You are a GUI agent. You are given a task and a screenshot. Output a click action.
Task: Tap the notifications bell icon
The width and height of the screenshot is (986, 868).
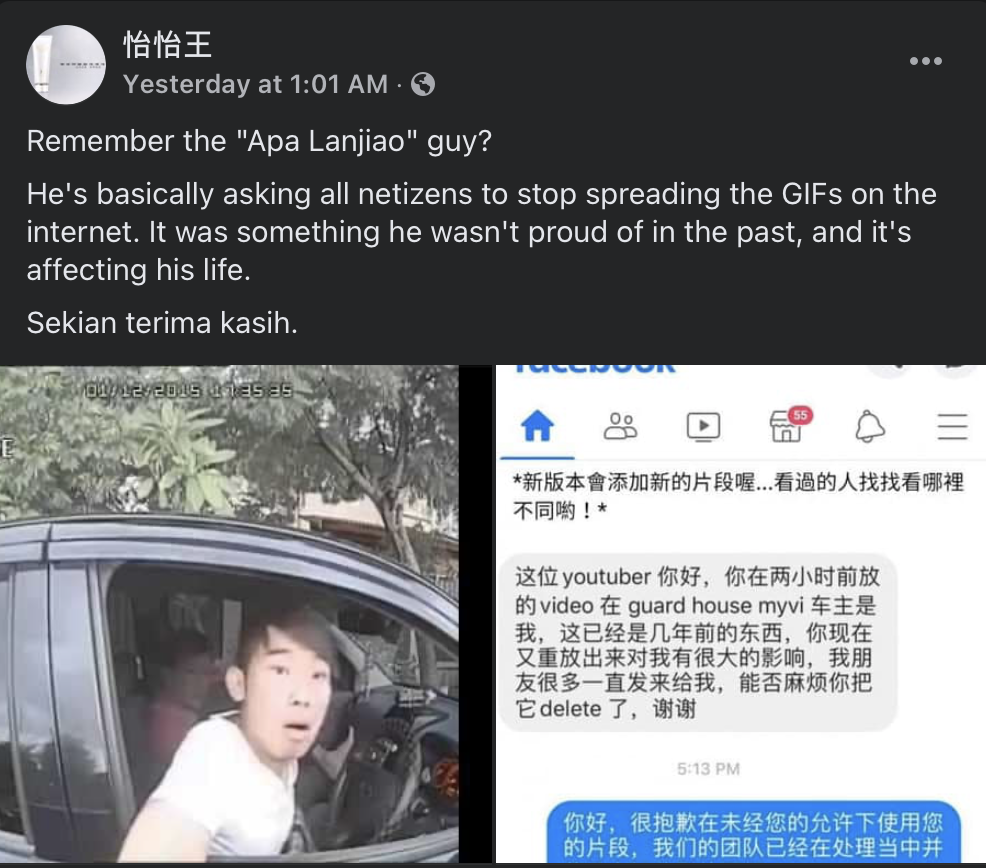(x=870, y=426)
